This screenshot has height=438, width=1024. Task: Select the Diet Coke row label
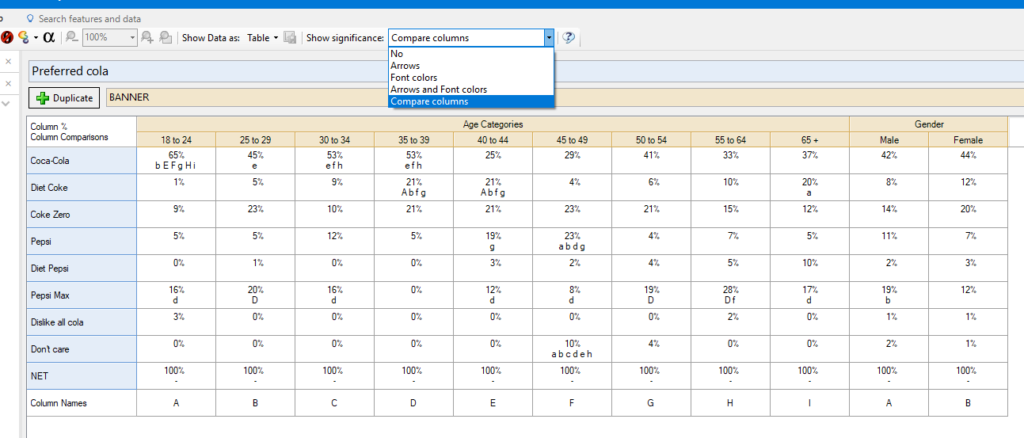(82, 187)
